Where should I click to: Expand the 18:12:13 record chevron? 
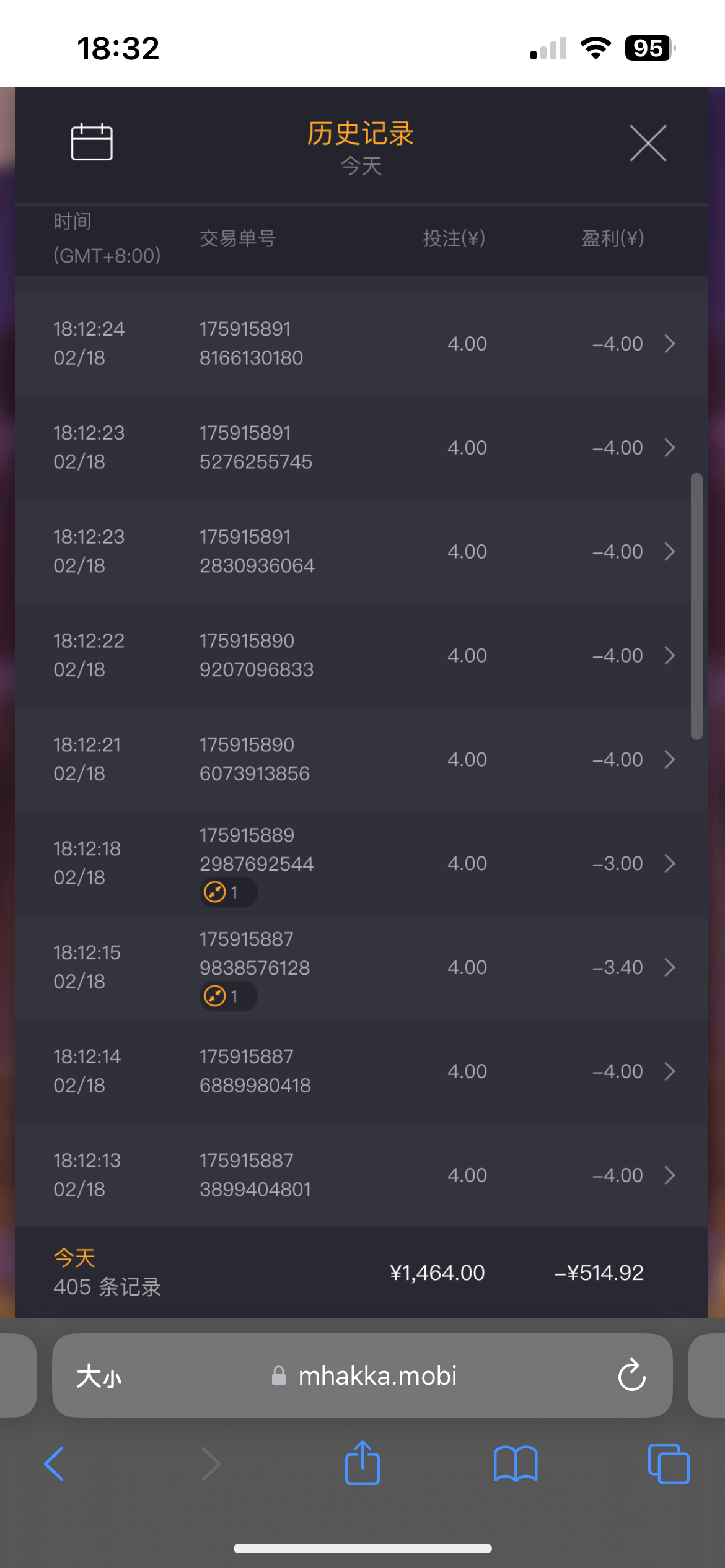[669, 1175]
